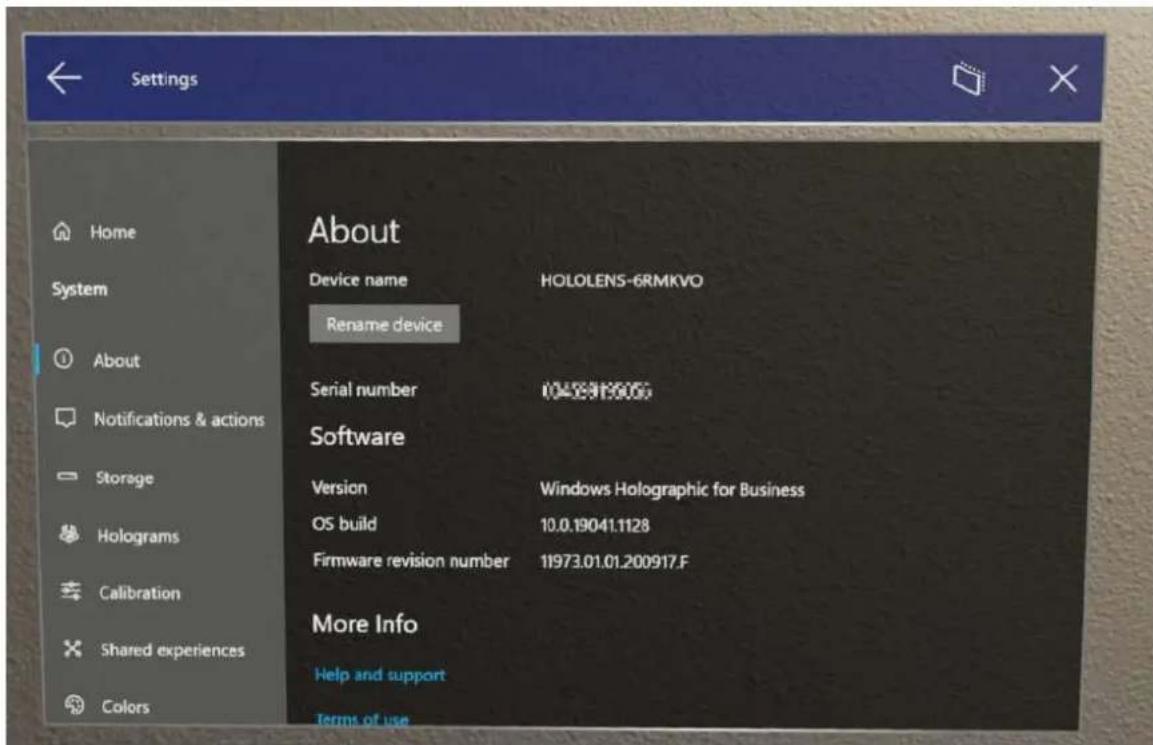This screenshot has height=745, width=1153.
Task: Click the More Info heading
Action: (365, 624)
